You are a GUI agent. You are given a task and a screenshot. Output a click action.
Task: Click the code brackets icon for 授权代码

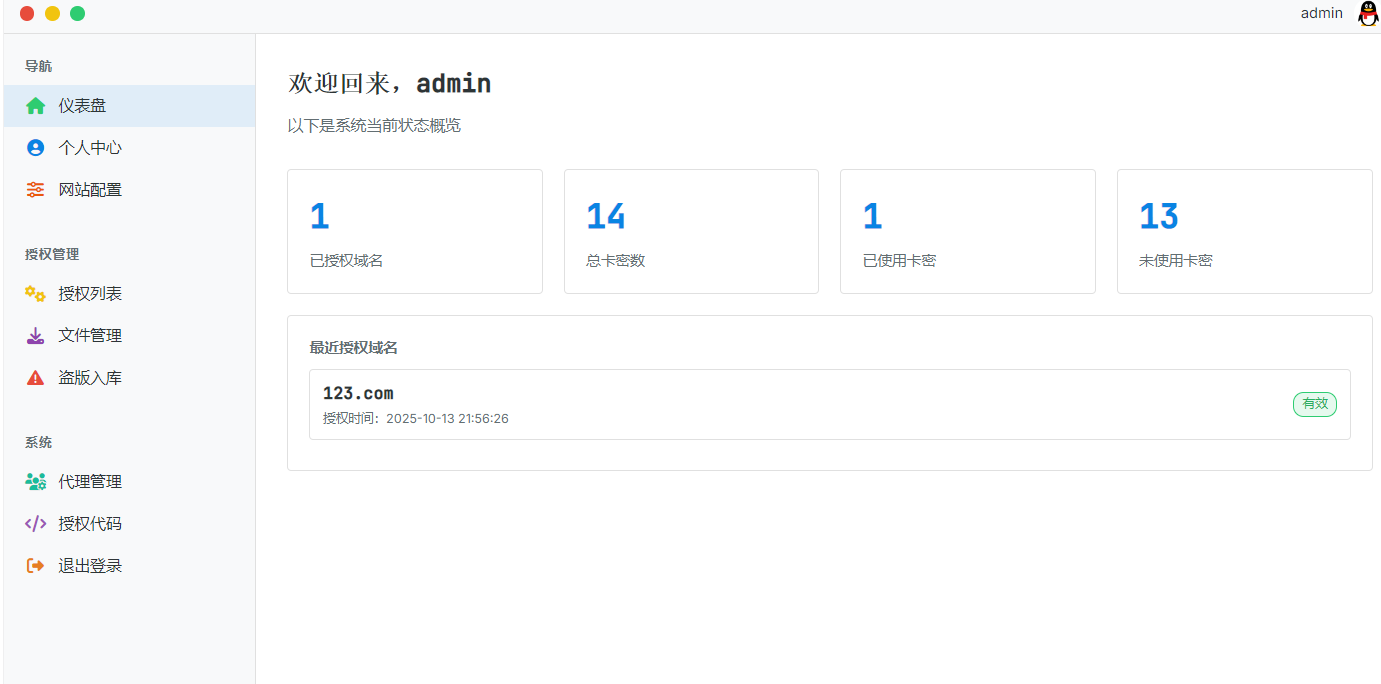tap(36, 523)
